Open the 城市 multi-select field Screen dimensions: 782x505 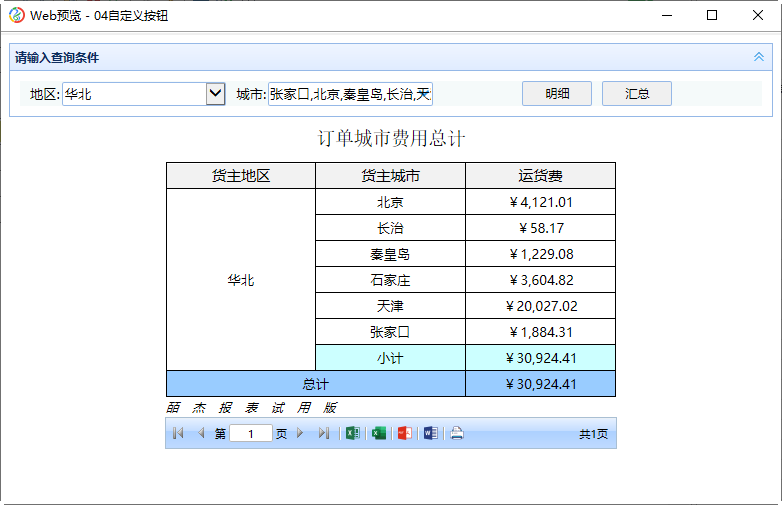click(x=350, y=94)
